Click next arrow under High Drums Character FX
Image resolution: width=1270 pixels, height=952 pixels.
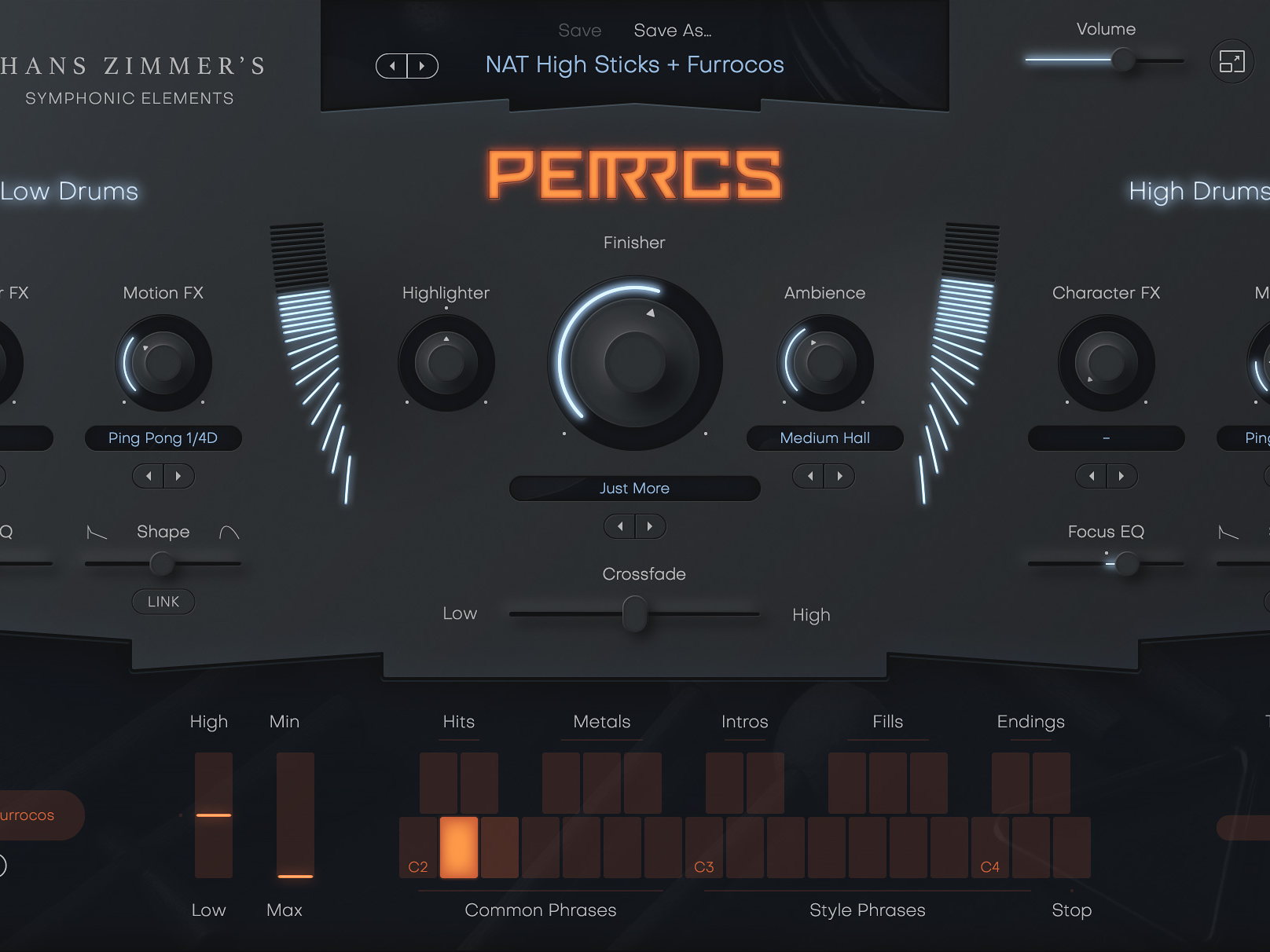tap(1121, 476)
